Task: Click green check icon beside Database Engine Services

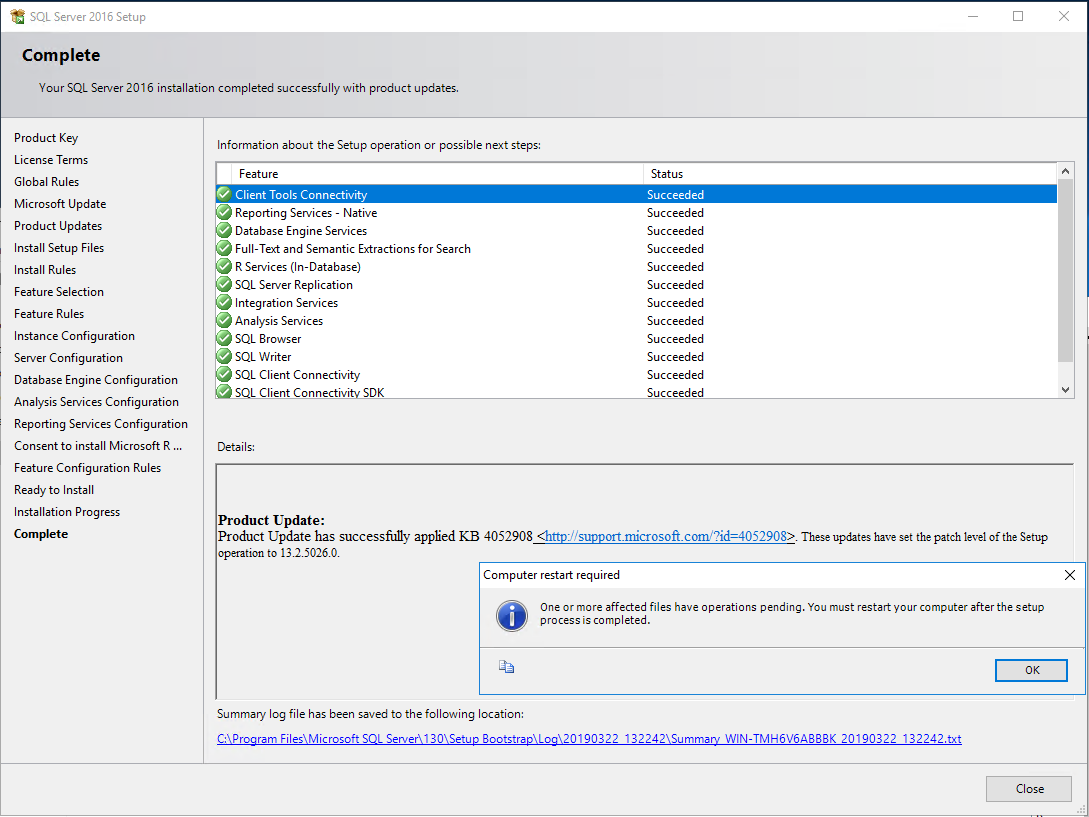Action: tap(224, 230)
